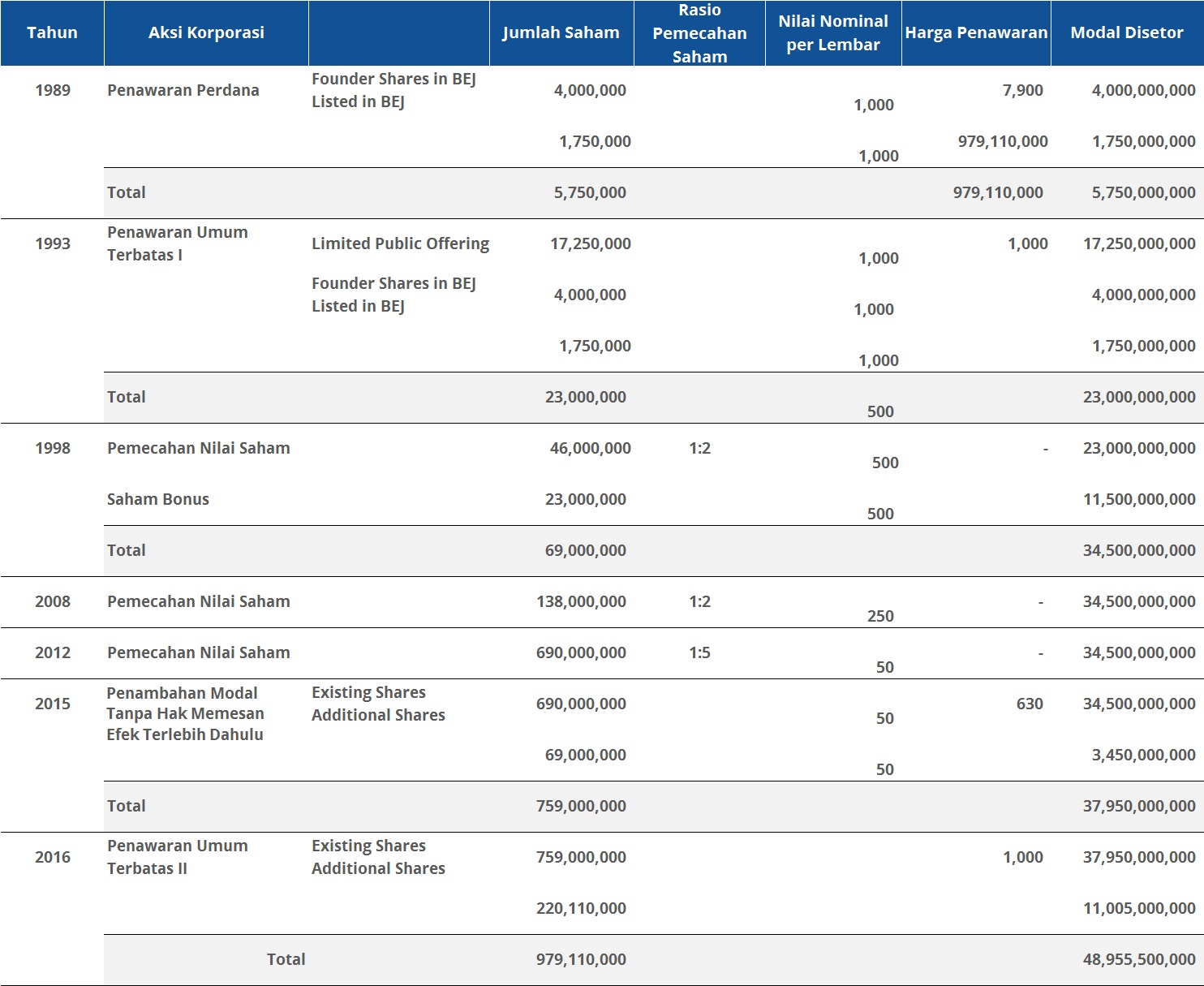The width and height of the screenshot is (1204, 986).
Task: Click the 2008 year cell
Action: pos(53,601)
